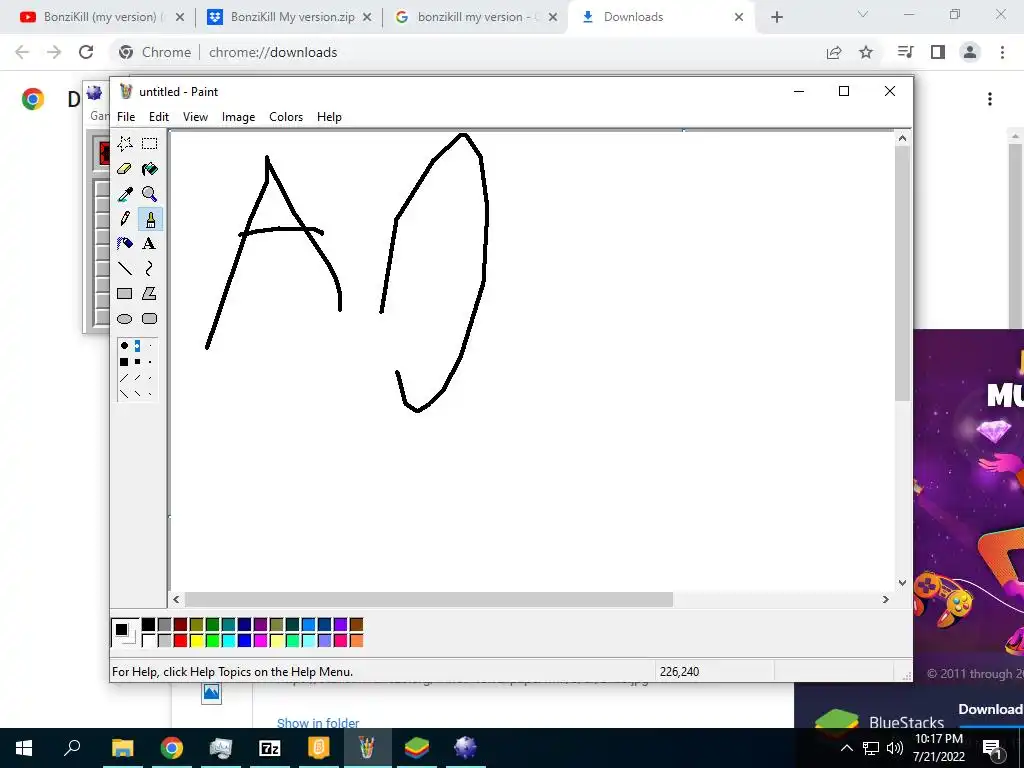Activate the Pick Color eyedropper tool
The image size is (1024, 768).
pos(125,194)
